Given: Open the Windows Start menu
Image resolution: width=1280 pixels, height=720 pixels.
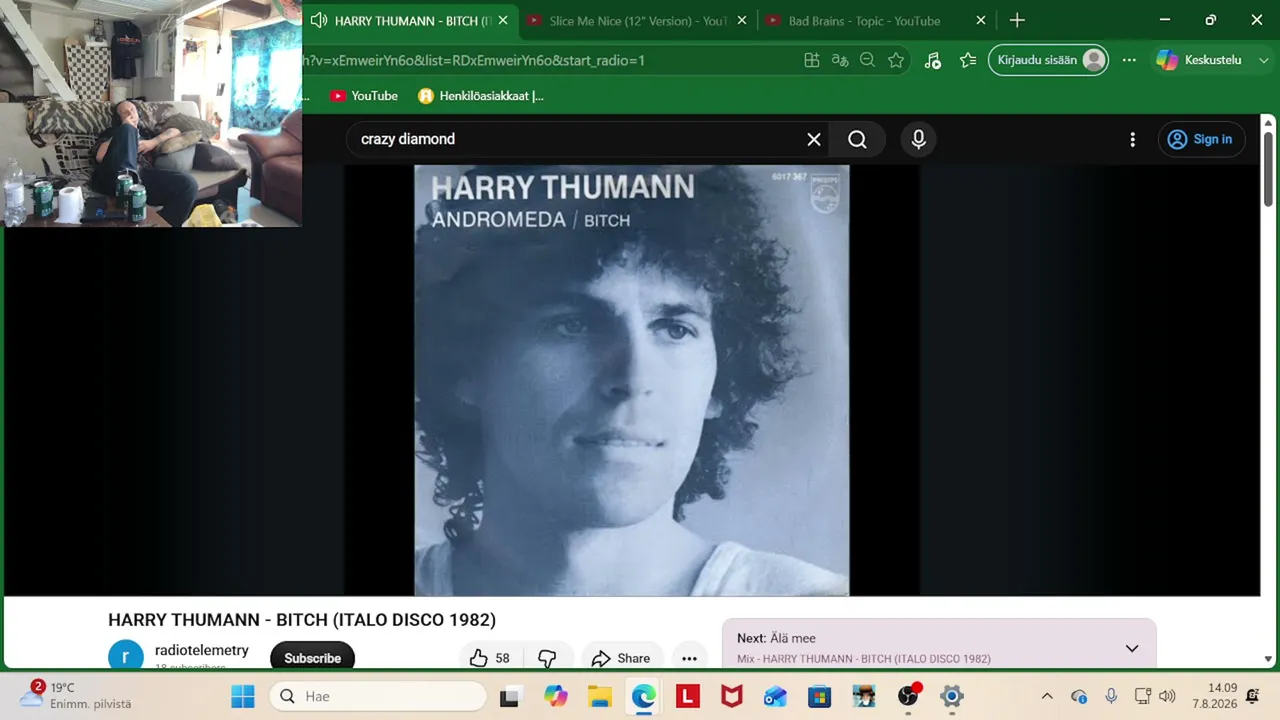Looking at the screenshot, I should coord(243,696).
